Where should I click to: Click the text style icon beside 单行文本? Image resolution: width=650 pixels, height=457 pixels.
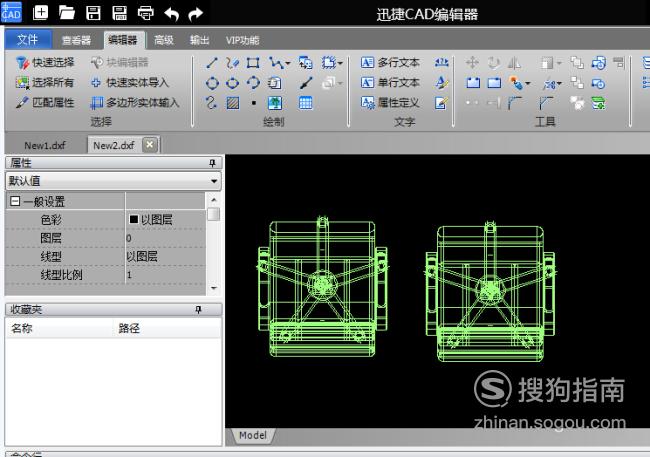[441, 83]
